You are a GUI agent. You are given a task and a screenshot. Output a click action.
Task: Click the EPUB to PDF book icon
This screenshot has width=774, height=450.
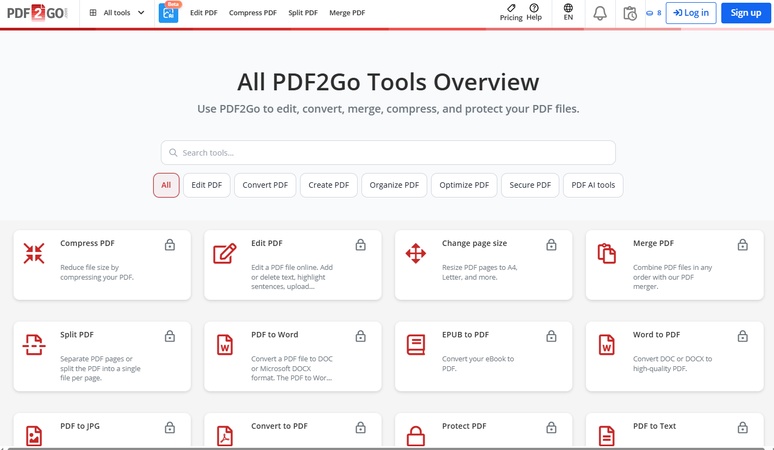pyautogui.click(x=416, y=345)
